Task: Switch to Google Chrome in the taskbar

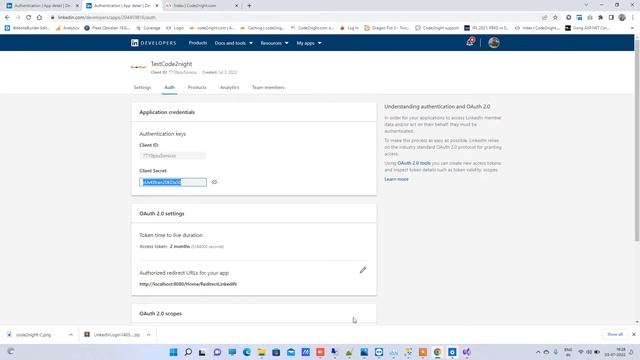Action: coord(438,352)
